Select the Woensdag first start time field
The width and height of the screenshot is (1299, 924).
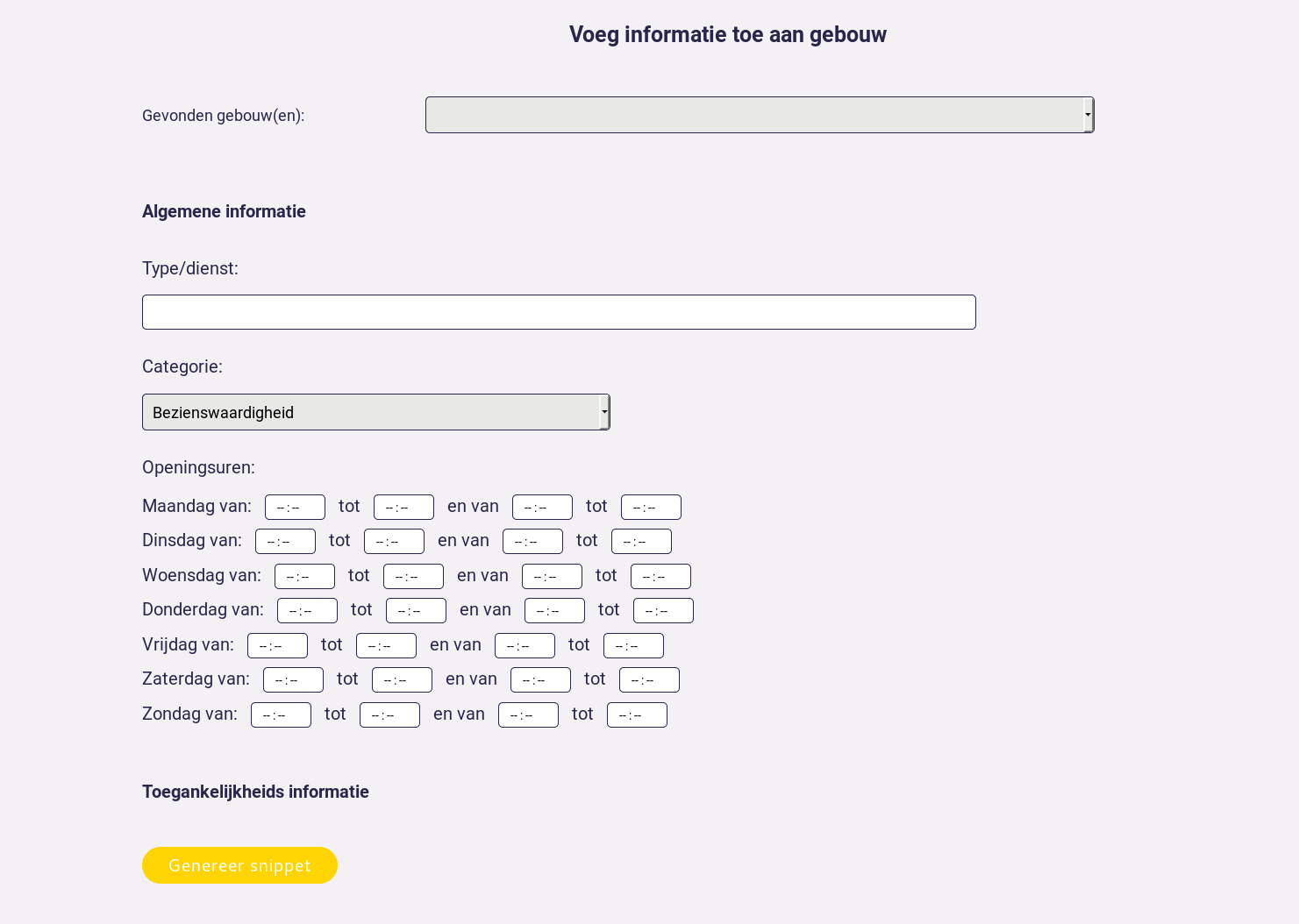coord(304,576)
